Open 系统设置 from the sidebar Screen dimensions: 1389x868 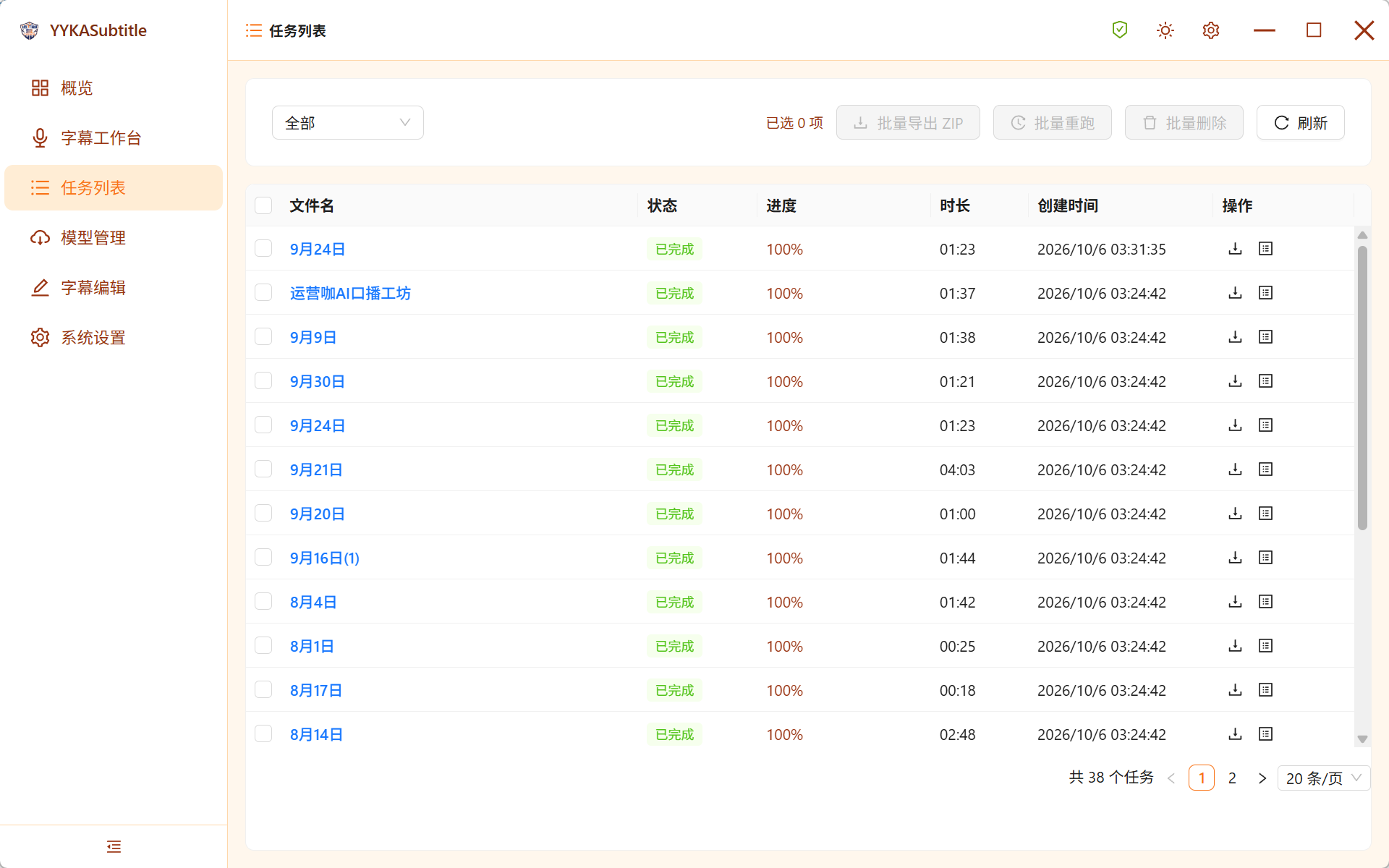(114, 338)
